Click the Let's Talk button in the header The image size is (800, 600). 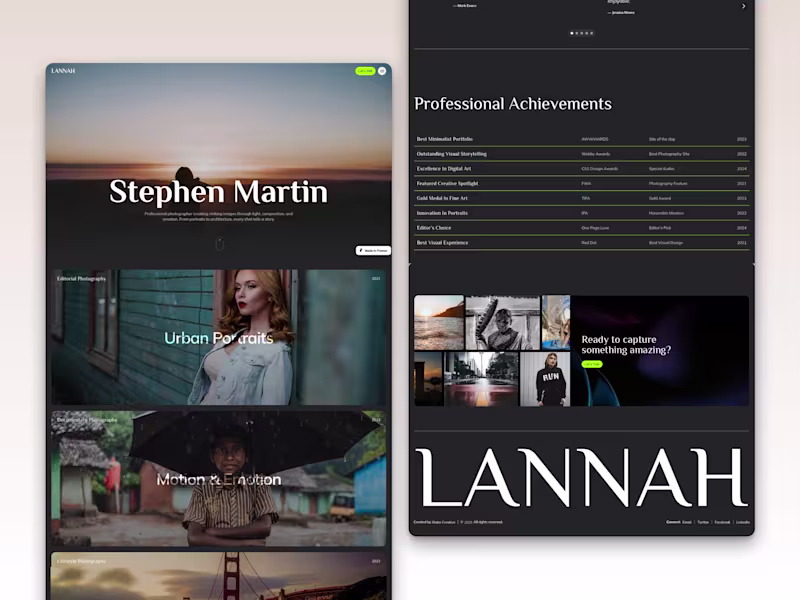[x=365, y=71]
